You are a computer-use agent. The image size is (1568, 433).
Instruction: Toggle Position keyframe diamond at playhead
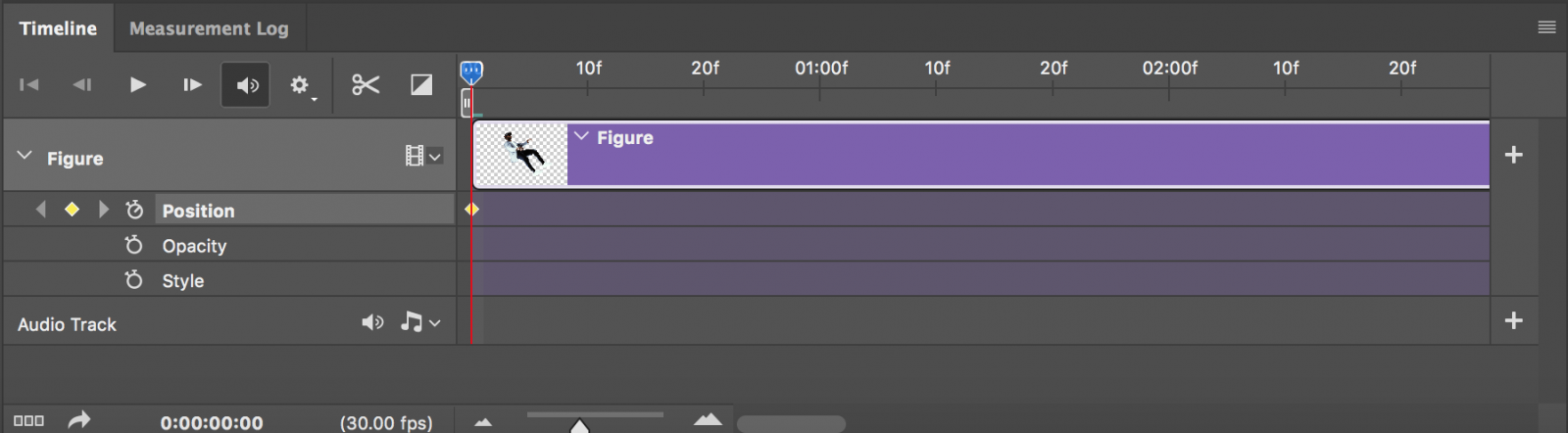tap(72, 209)
